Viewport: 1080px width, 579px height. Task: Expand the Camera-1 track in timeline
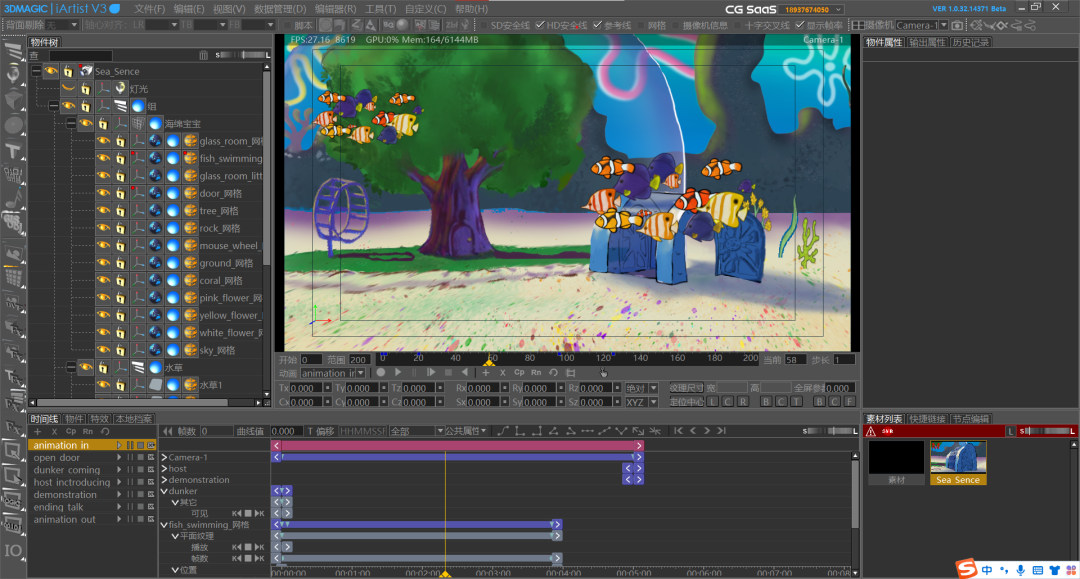[x=164, y=457]
